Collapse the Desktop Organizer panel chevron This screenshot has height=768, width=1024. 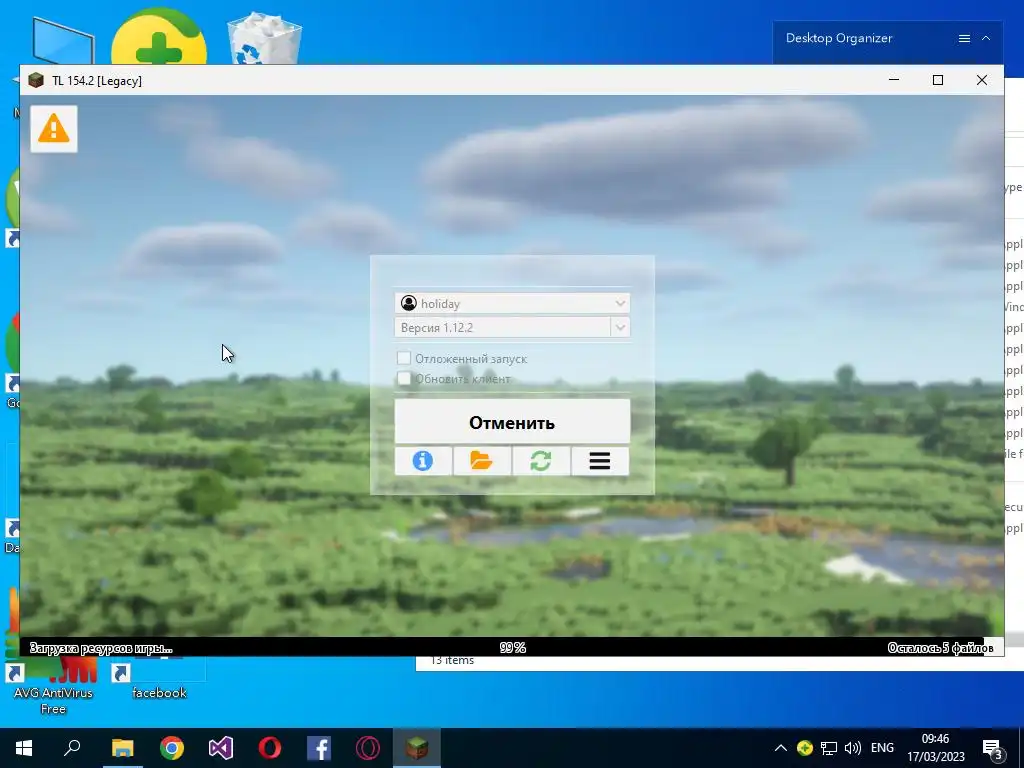[986, 39]
